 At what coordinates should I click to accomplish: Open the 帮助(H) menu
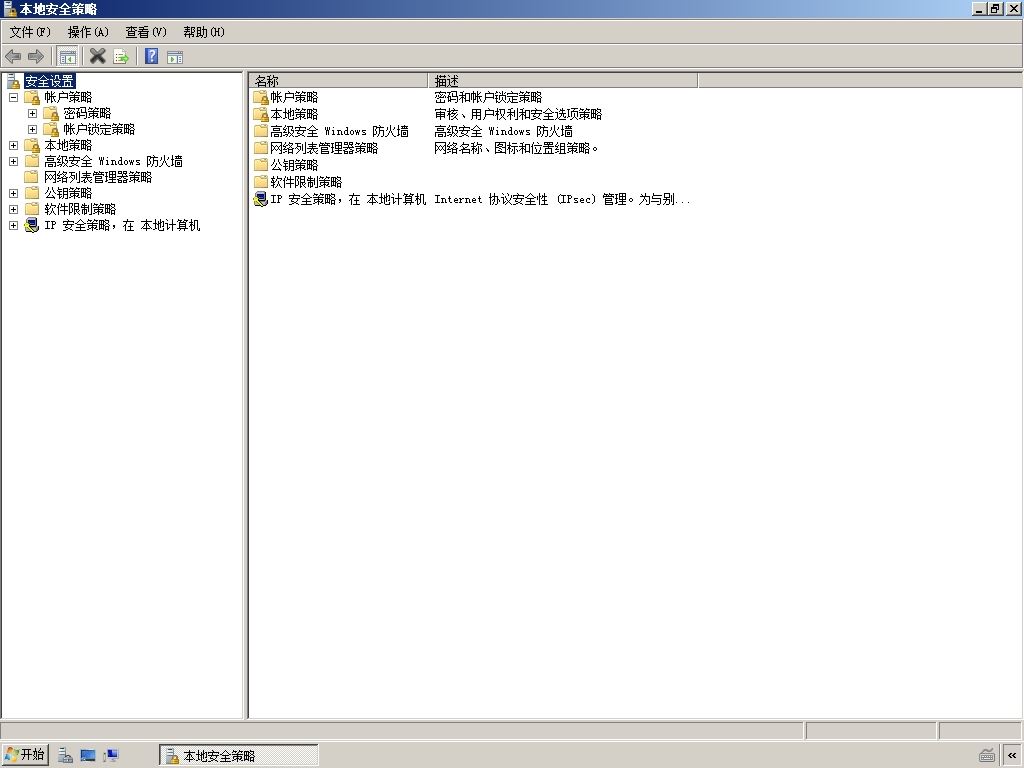204,32
